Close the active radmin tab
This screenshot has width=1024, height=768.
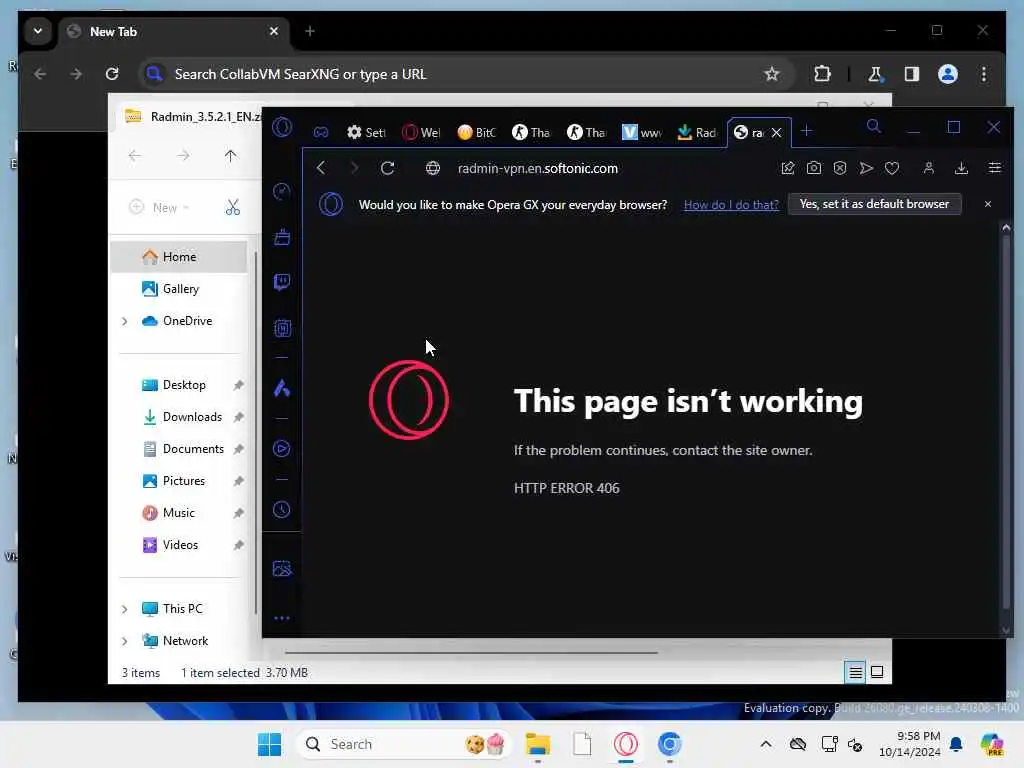click(776, 133)
